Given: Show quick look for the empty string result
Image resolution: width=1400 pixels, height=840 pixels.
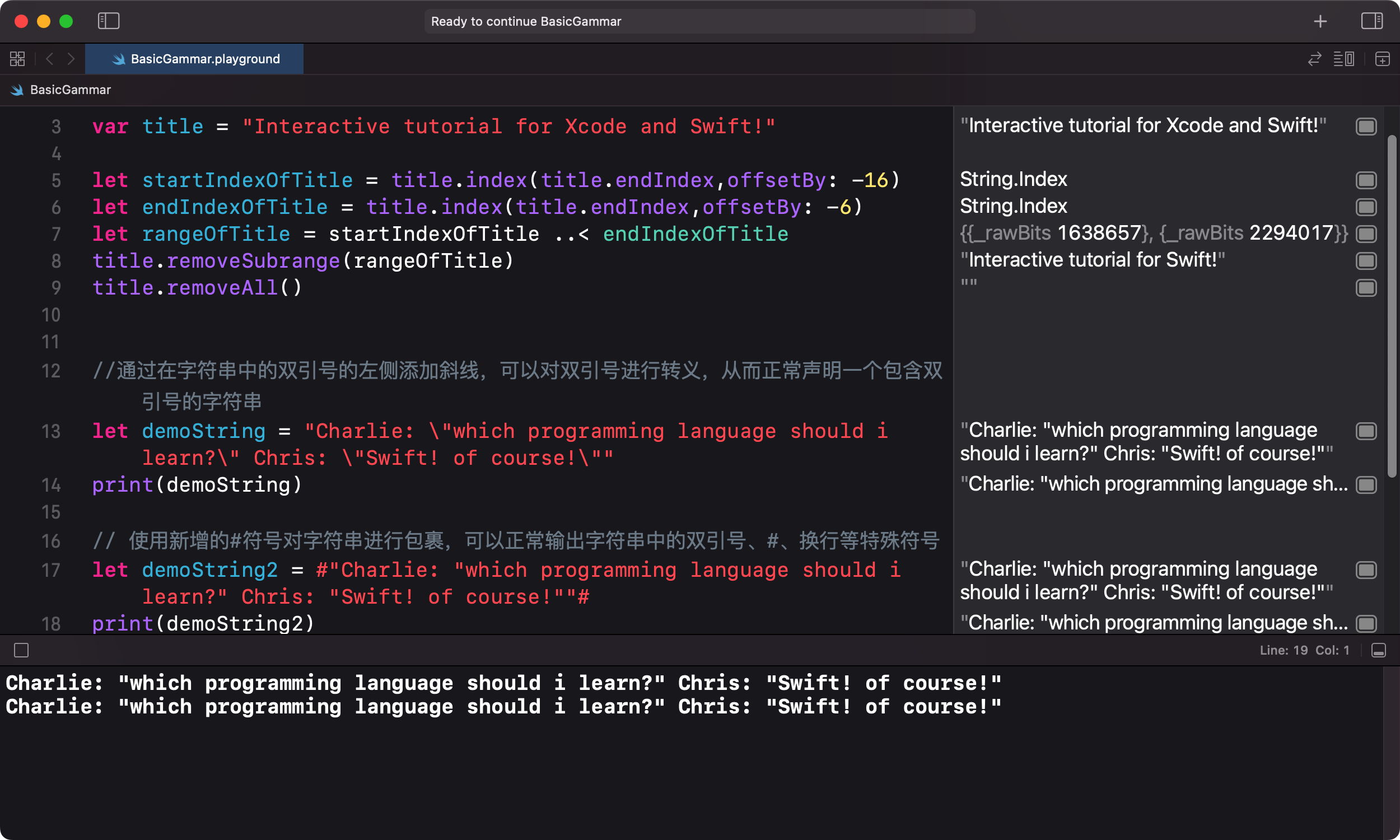Looking at the screenshot, I should [1366, 288].
